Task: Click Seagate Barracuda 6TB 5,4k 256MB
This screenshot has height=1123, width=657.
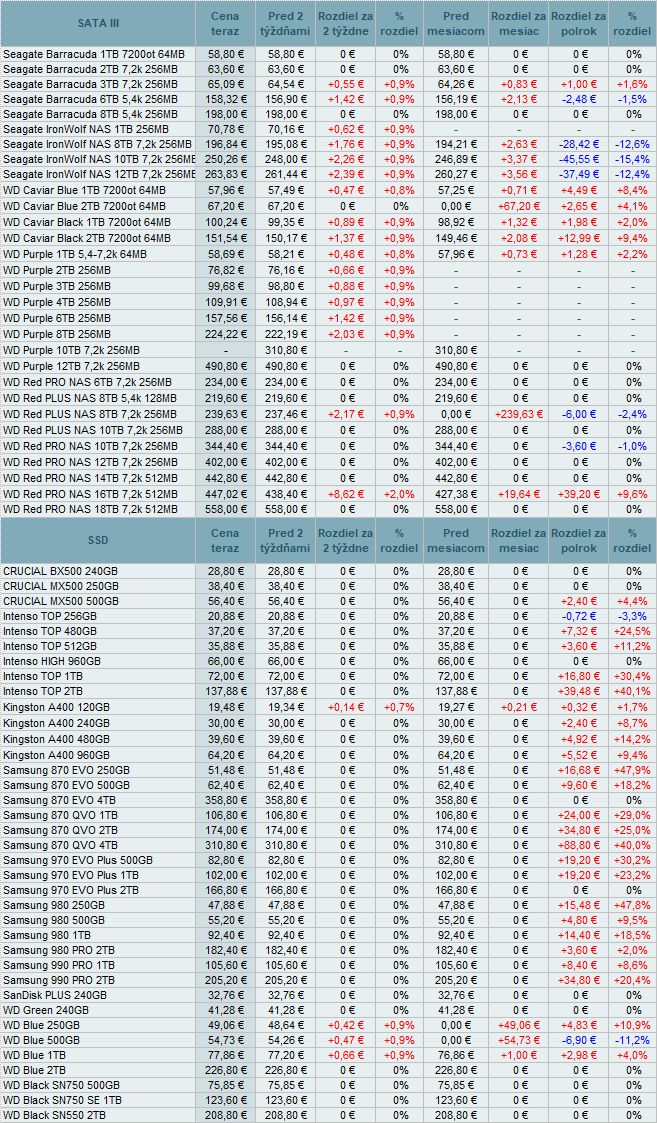Action: click(x=90, y=99)
